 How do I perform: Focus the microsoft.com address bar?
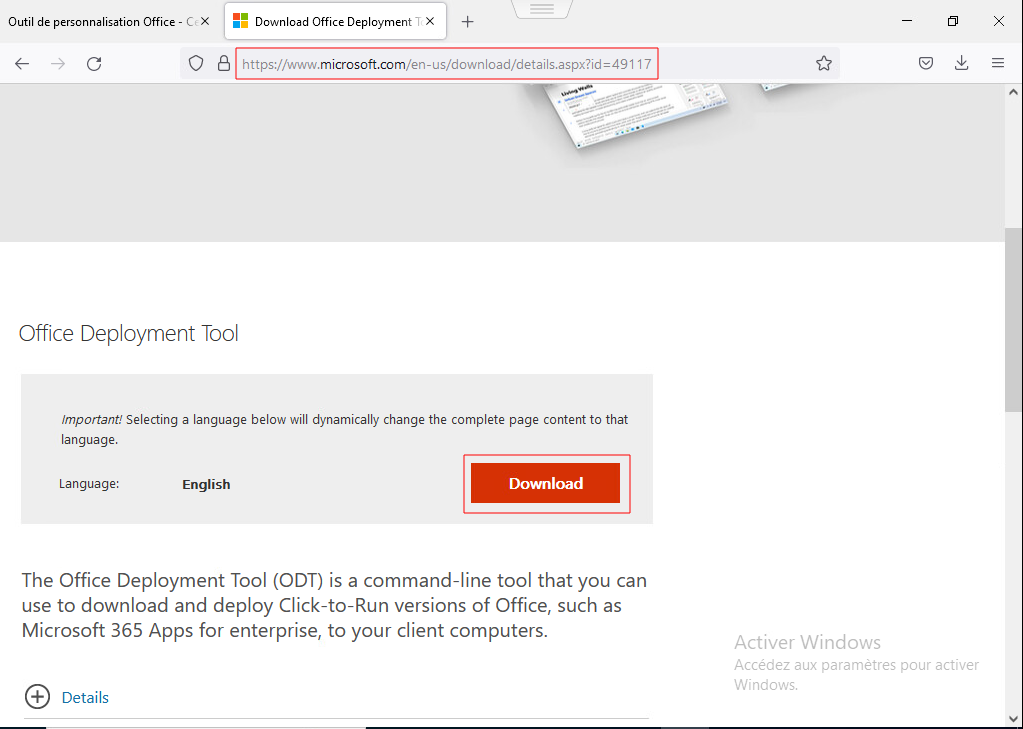[500, 64]
